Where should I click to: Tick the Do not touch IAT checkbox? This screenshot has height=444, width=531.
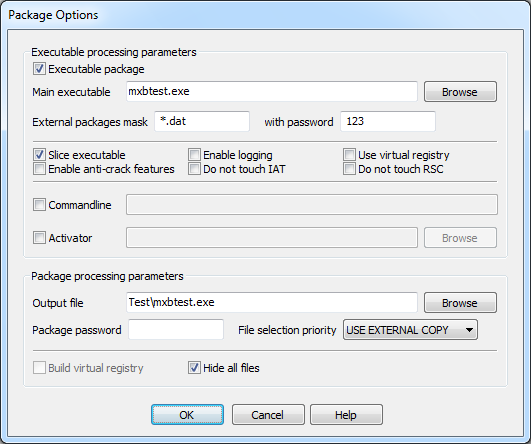pyautogui.click(x=194, y=169)
